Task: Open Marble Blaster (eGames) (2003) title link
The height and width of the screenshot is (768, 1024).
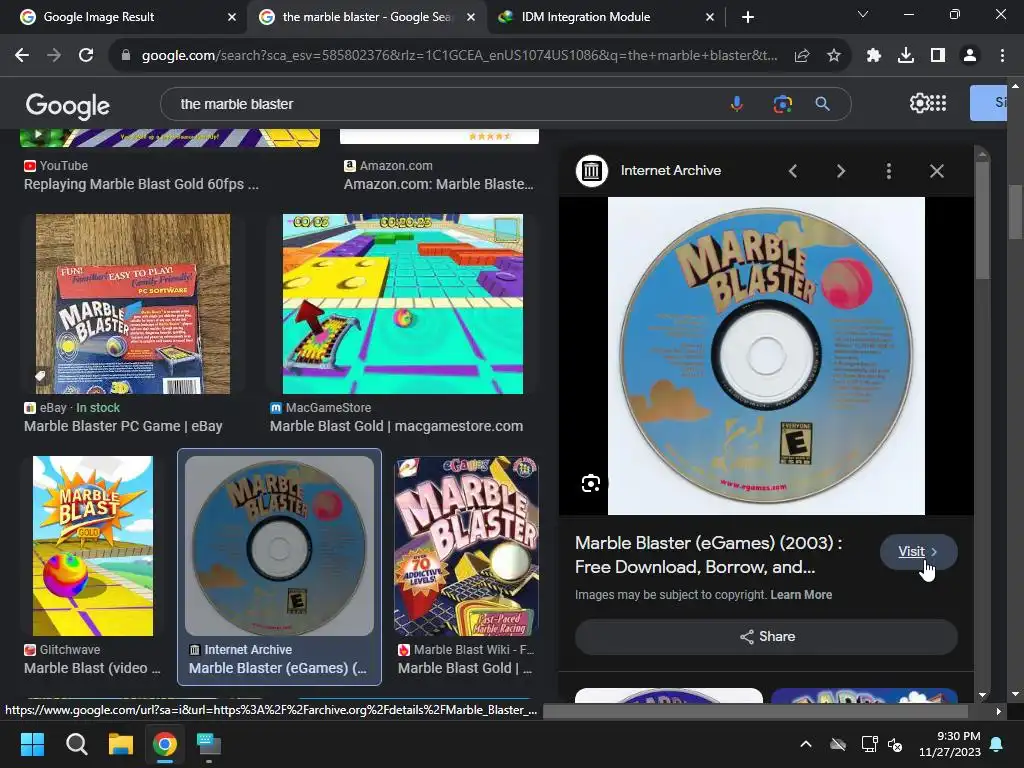Action: pos(709,555)
